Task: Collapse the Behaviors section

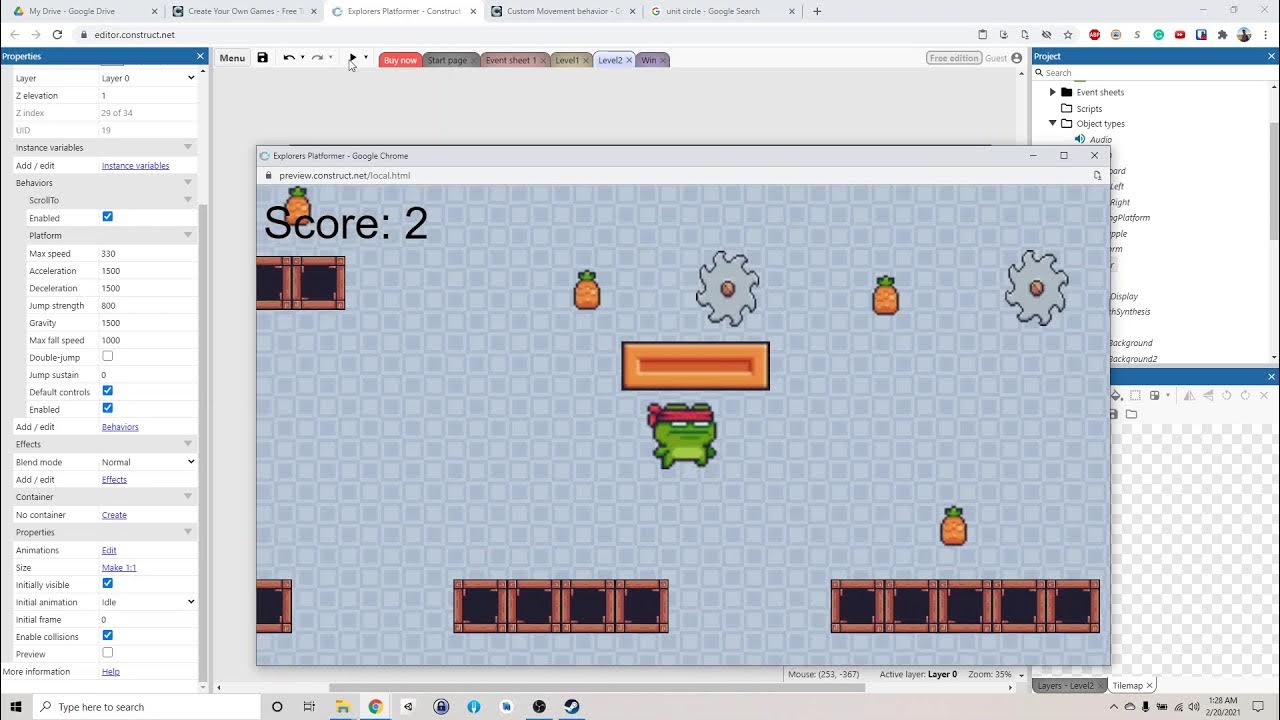Action: 187,183
